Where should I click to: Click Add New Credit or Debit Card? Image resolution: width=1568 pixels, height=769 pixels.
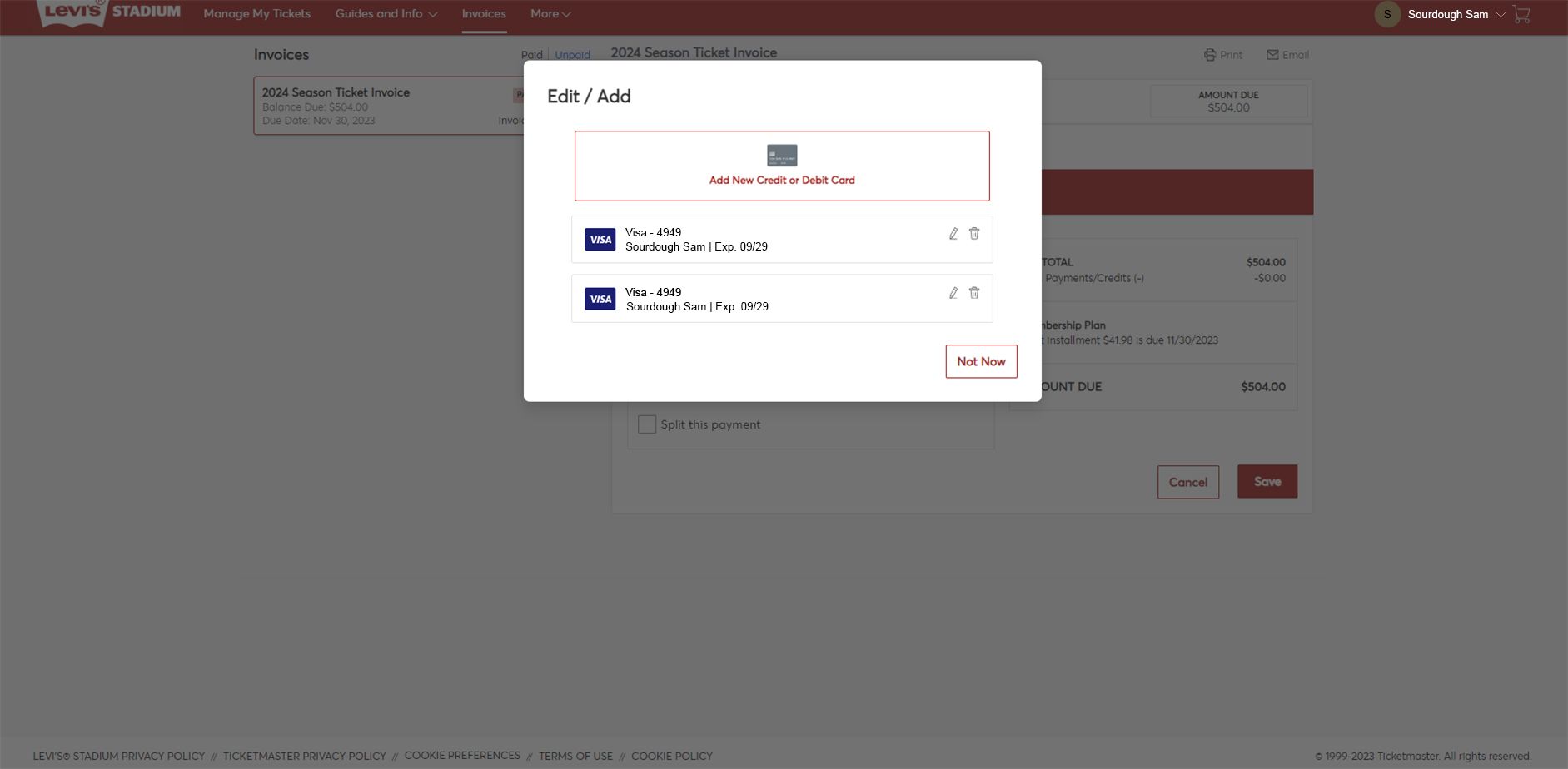782,166
